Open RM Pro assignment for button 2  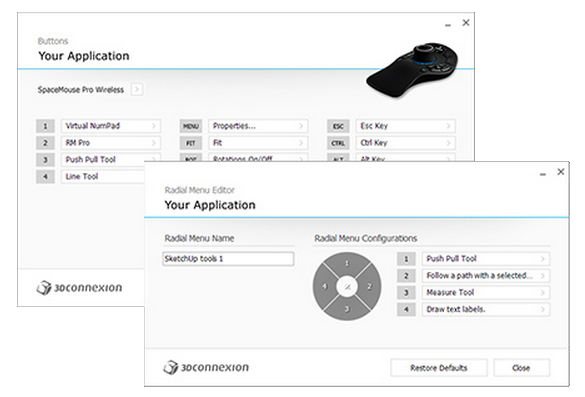[111, 143]
